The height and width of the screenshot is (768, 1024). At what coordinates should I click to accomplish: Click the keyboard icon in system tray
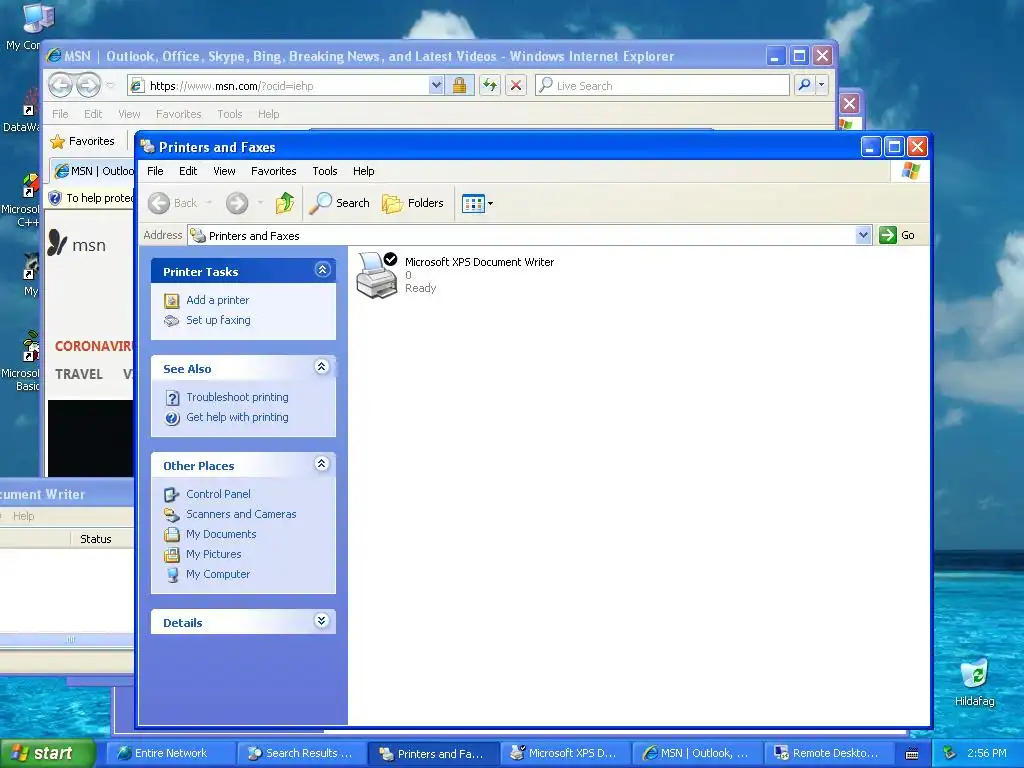(x=912, y=754)
